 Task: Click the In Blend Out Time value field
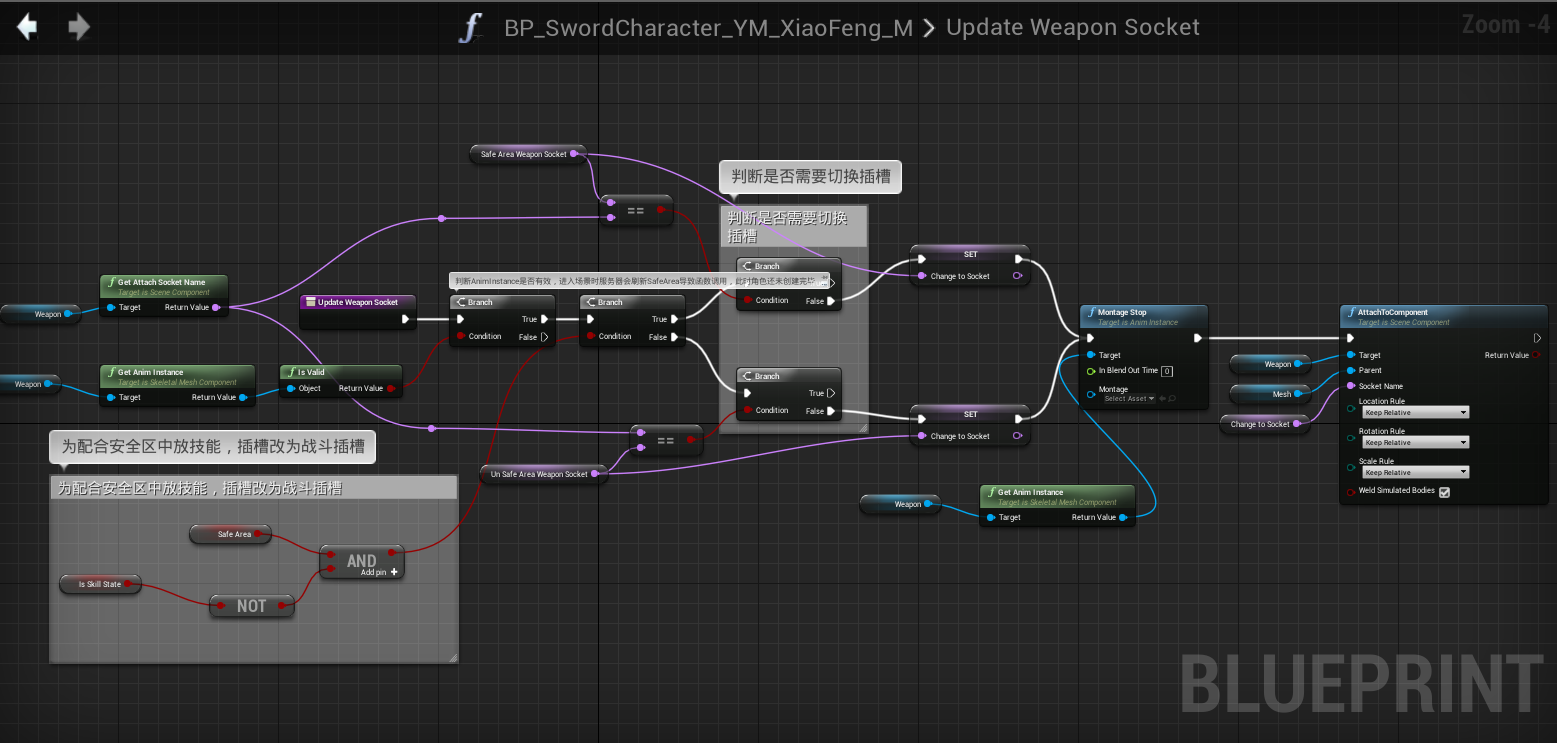point(1167,371)
